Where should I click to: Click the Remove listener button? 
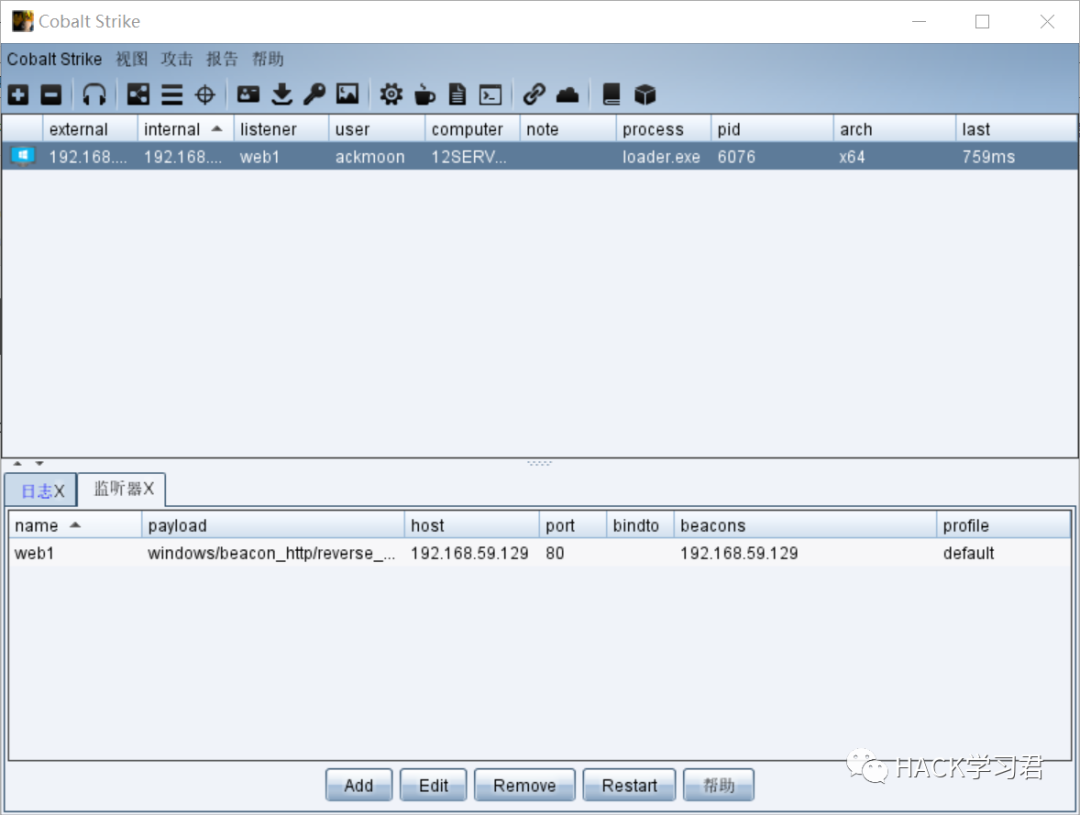click(524, 785)
